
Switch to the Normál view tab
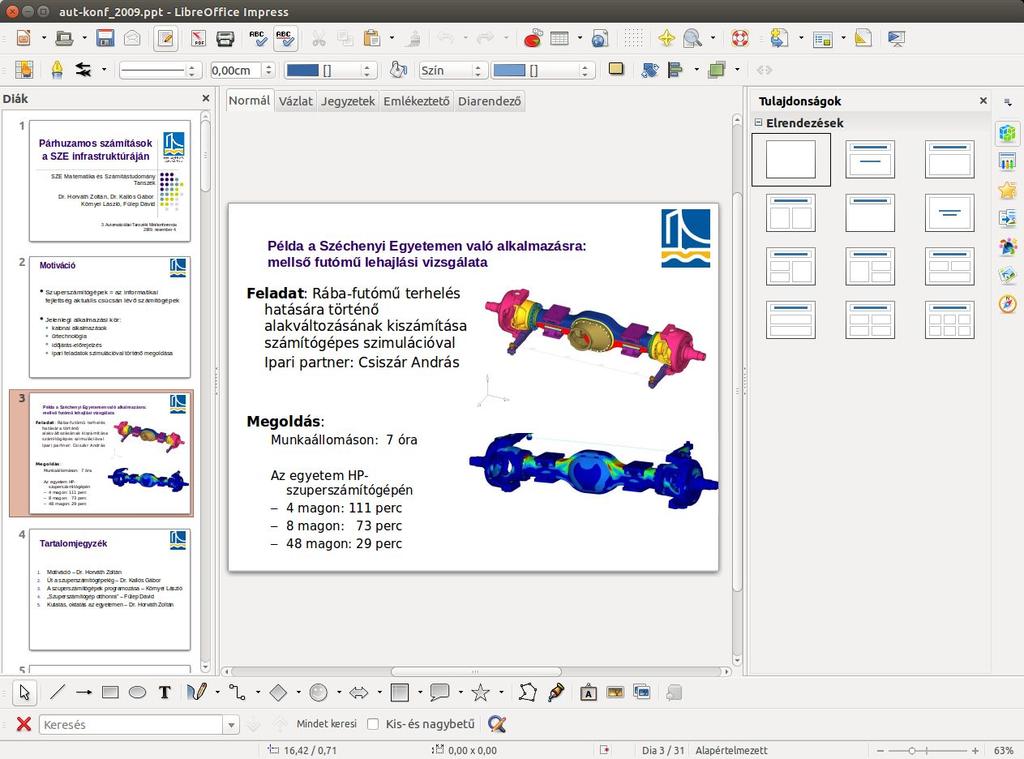pyautogui.click(x=249, y=101)
